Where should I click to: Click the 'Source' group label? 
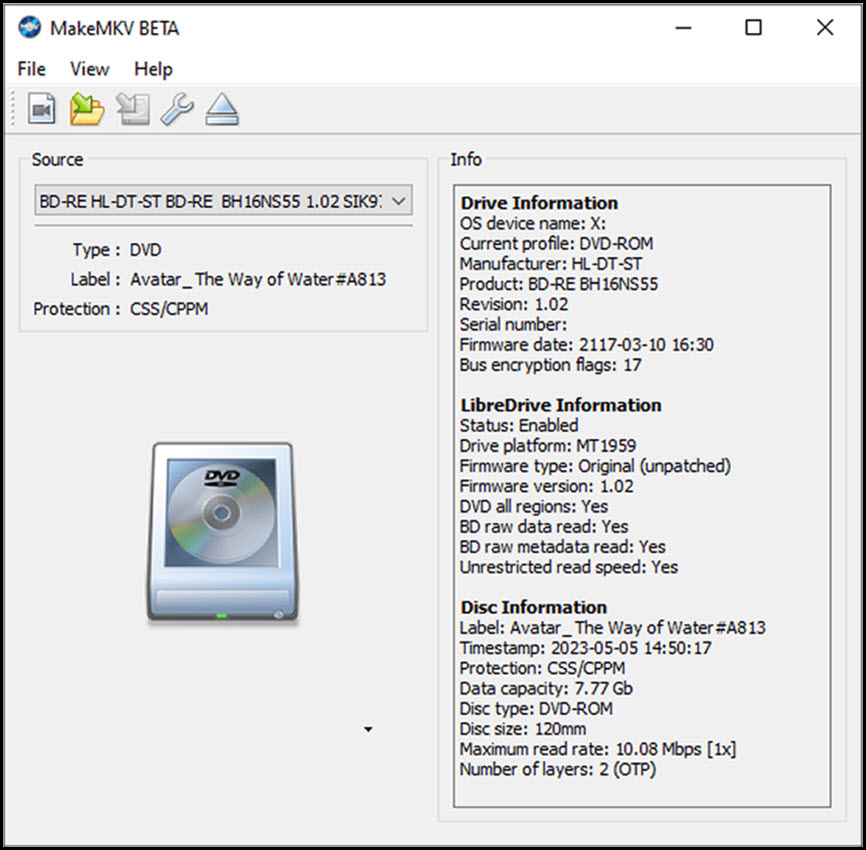point(57,160)
